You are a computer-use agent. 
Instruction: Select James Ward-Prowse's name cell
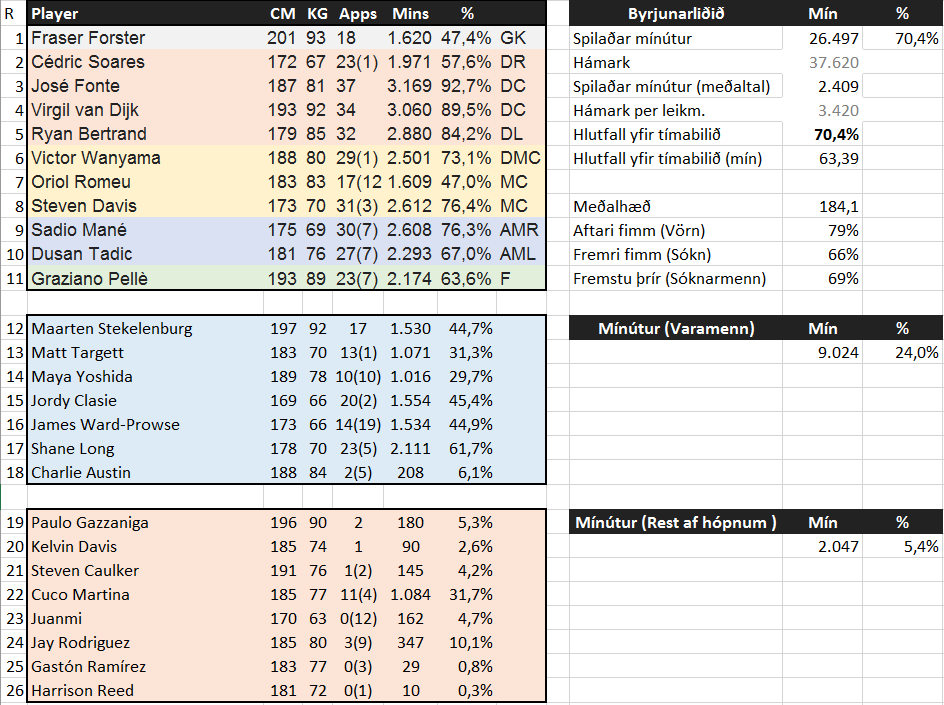(145, 424)
